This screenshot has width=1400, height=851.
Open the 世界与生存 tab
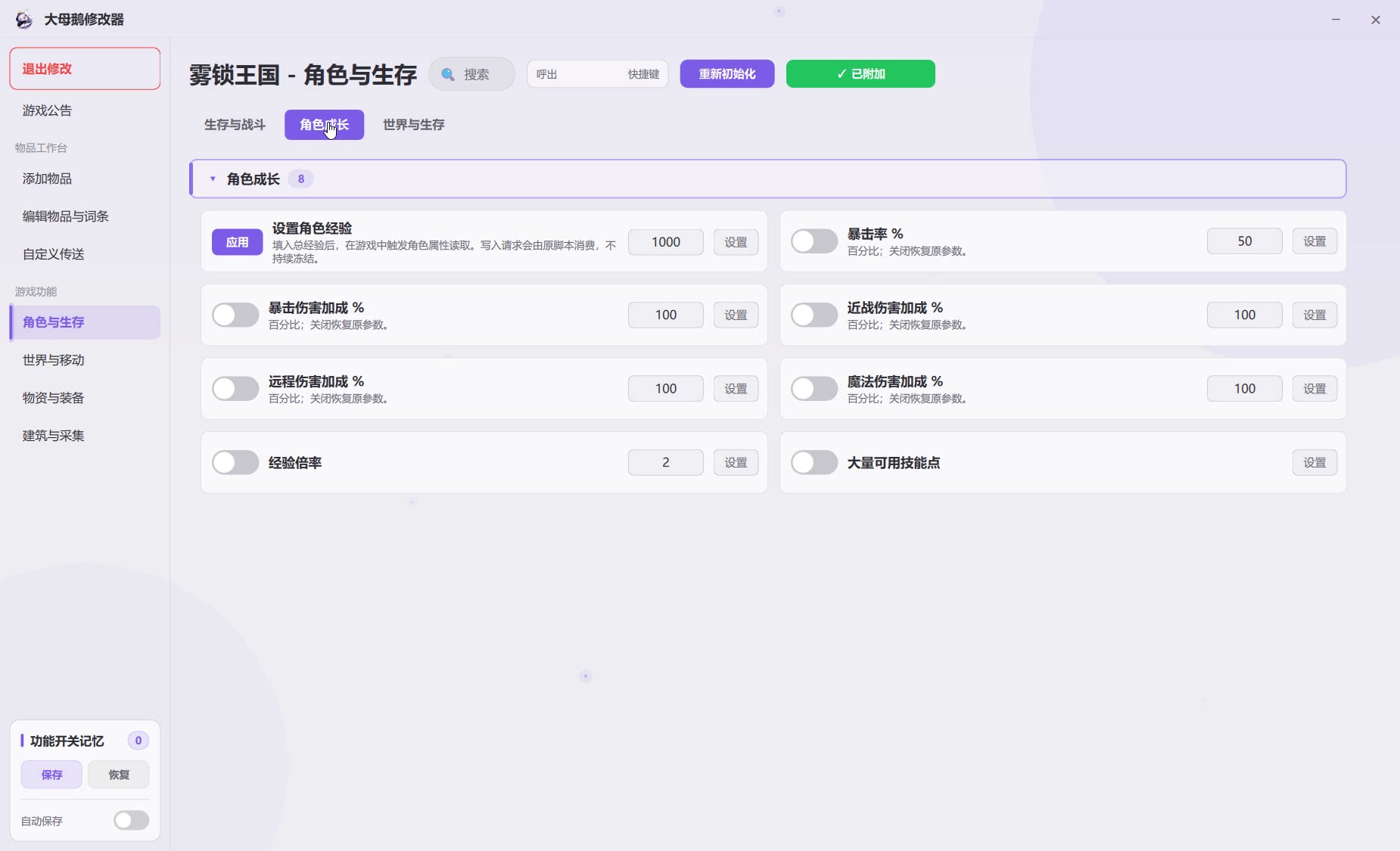click(414, 125)
